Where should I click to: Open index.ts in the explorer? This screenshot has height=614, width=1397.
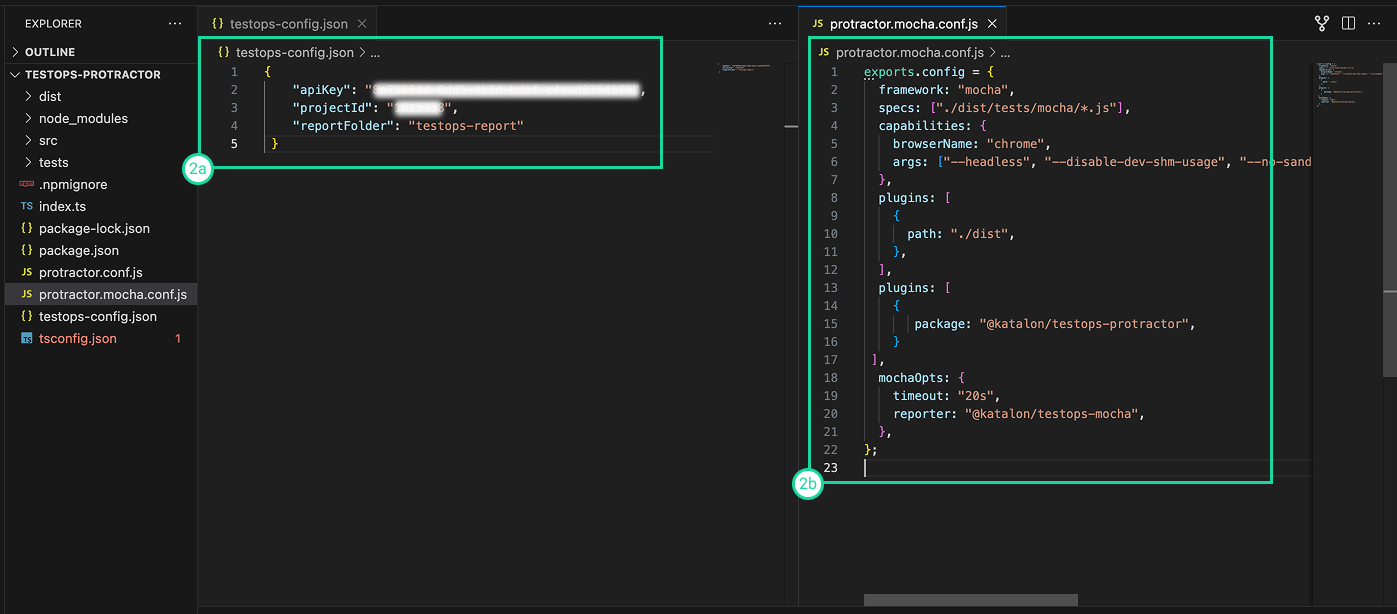click(x=62, y=206)
